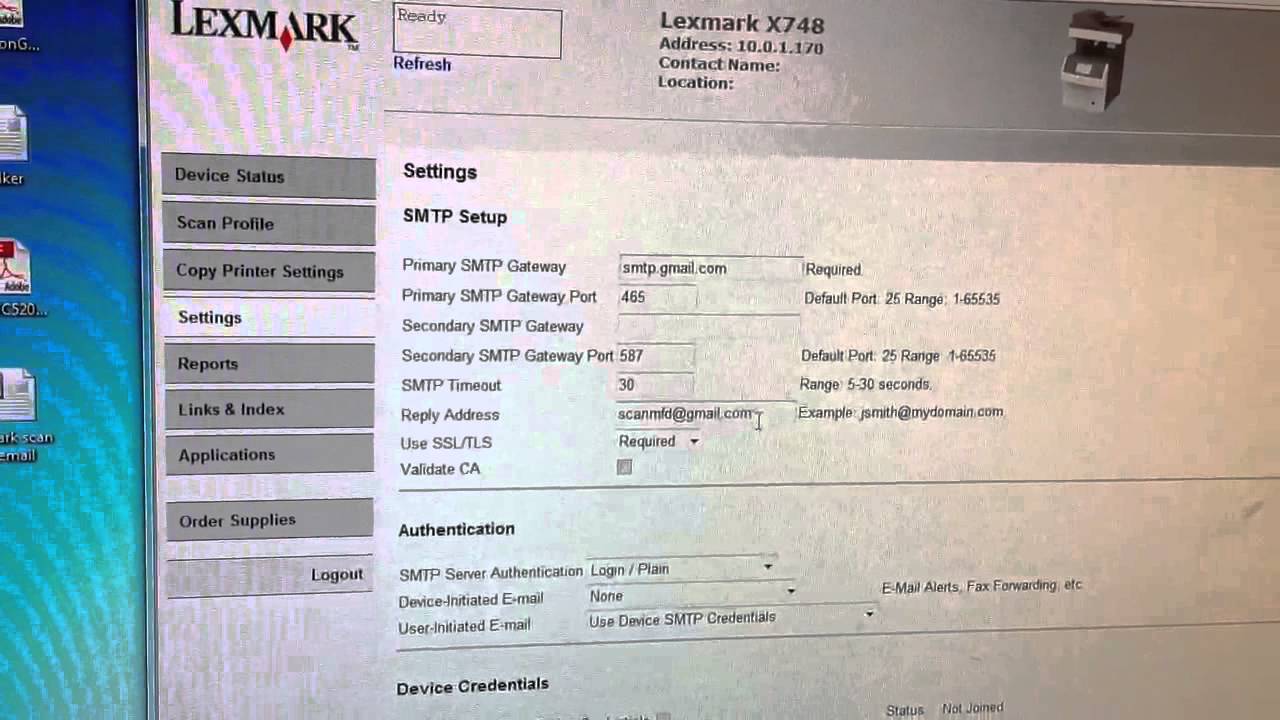Screen dimensions: 1280x720
Task: Click the Refresh link under status box
Action: [422, 64]
